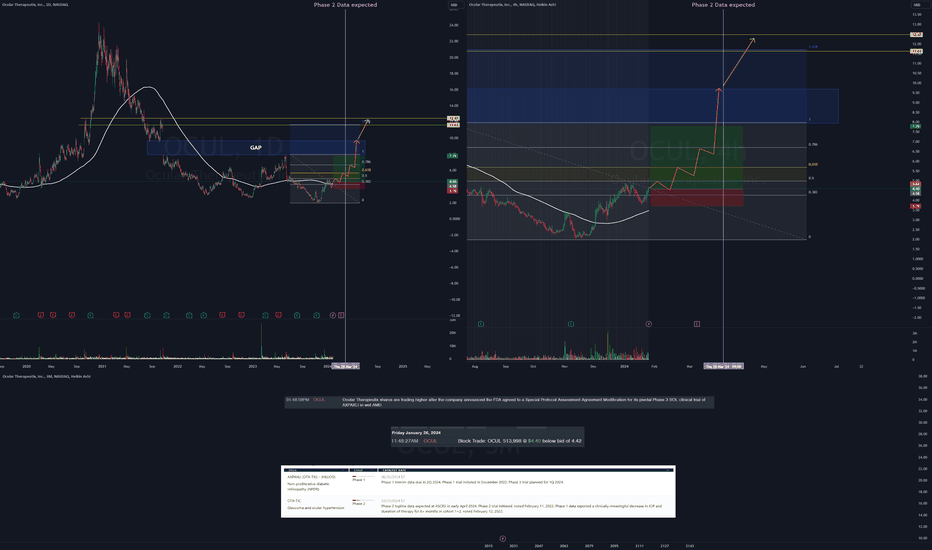
Task: Click the green earnings marker above Aug on 4h chart
Action: pos(481,324)
